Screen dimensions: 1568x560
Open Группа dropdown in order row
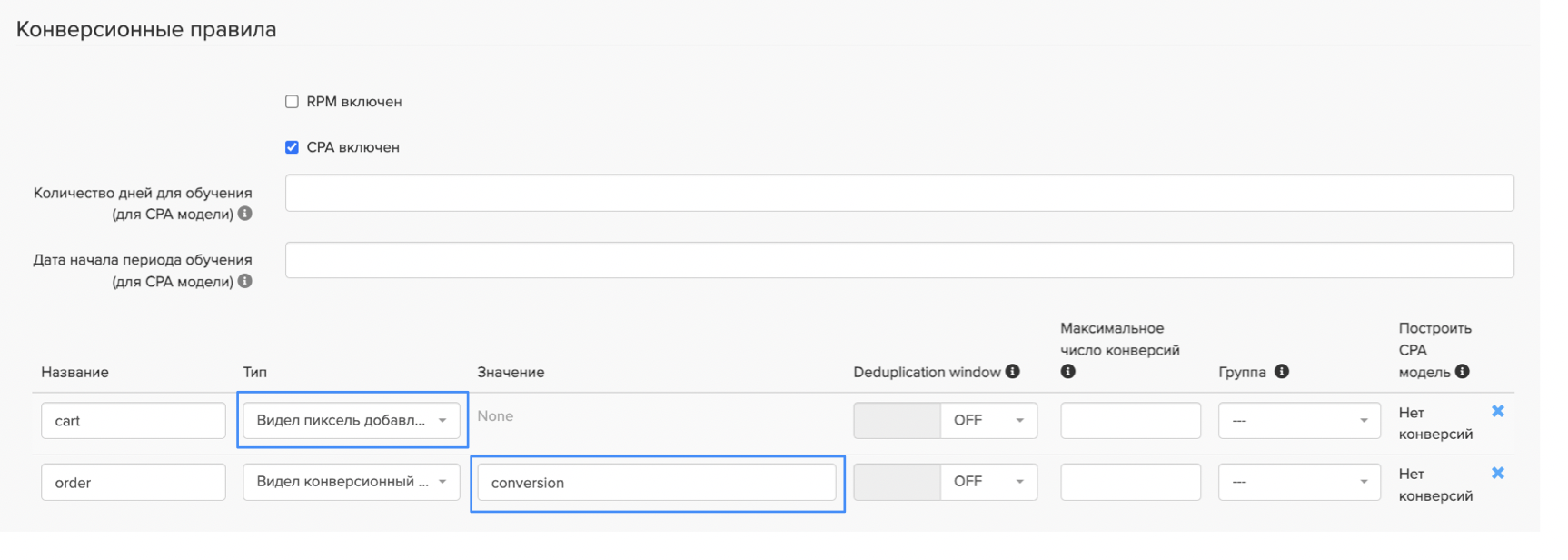click(x=1299, y=482)
